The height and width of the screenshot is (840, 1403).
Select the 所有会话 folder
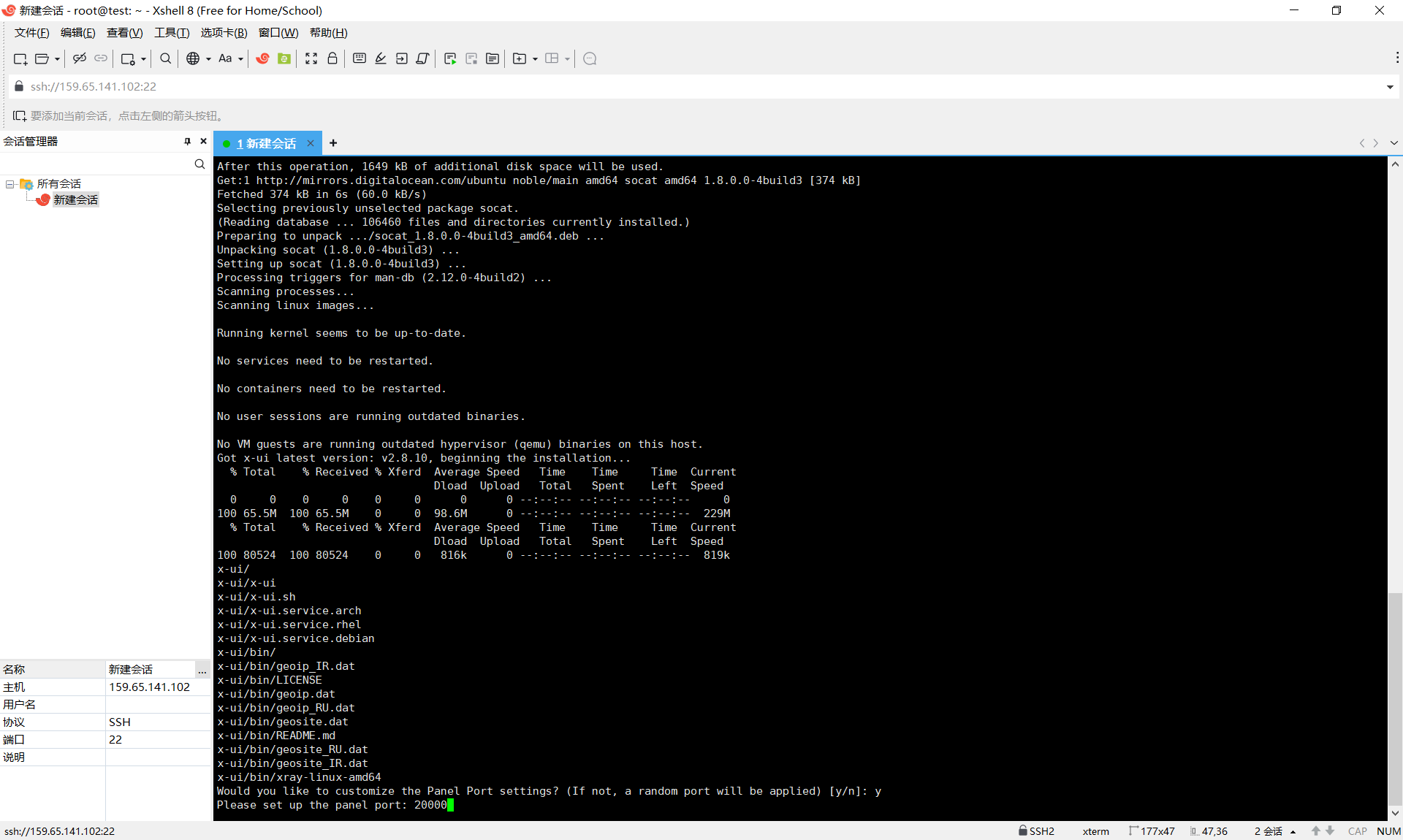59,184
